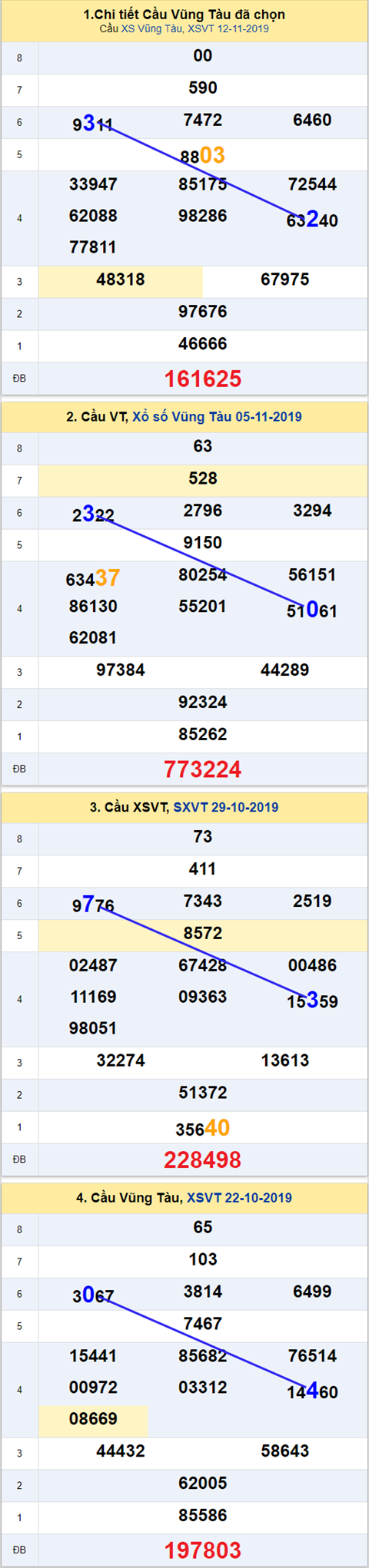
Task: Select prize number 02487
Action: pos(93,965)
